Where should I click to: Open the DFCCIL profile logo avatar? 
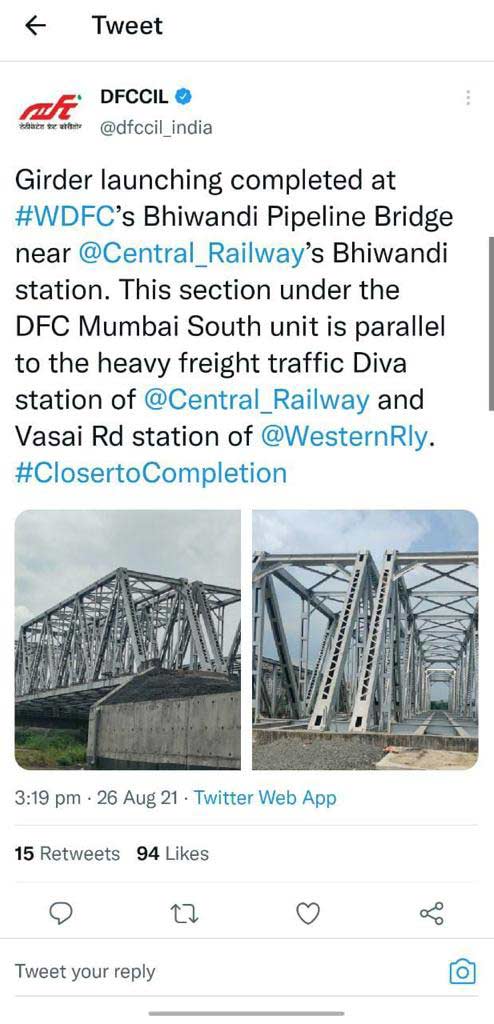coord(50,110)
